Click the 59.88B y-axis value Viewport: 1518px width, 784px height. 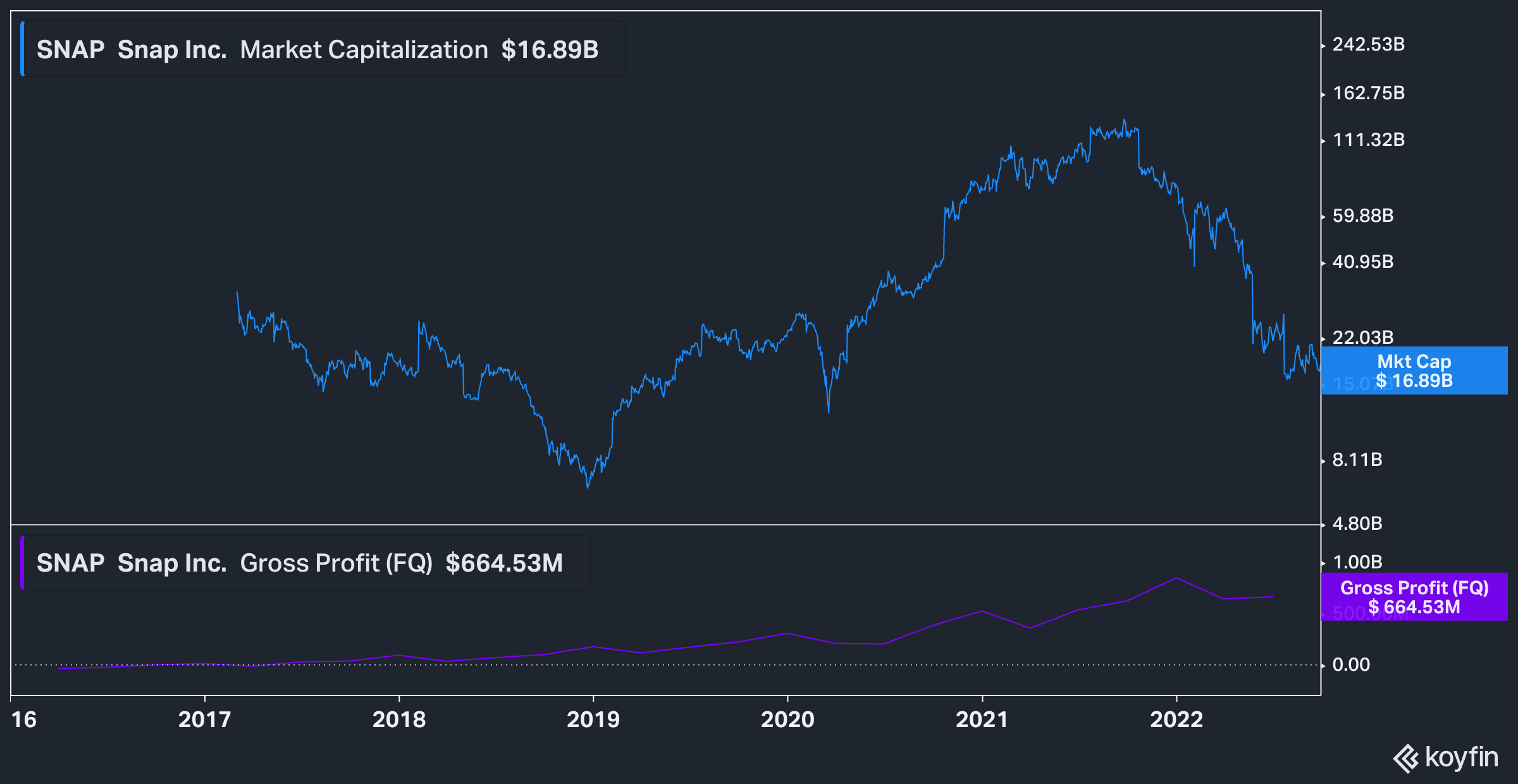coord(1363,216)
